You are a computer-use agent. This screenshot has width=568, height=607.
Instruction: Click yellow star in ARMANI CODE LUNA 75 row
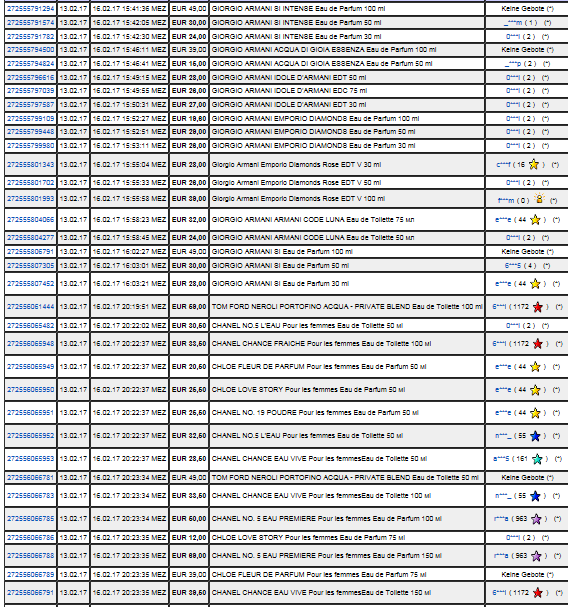click(x=535, y=219)
